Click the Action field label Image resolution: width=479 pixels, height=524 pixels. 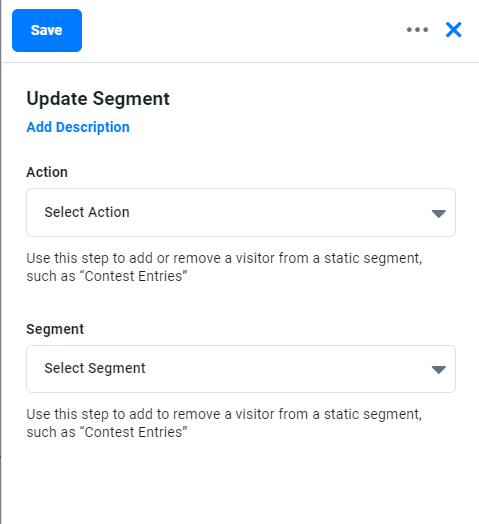click(47, 172)
